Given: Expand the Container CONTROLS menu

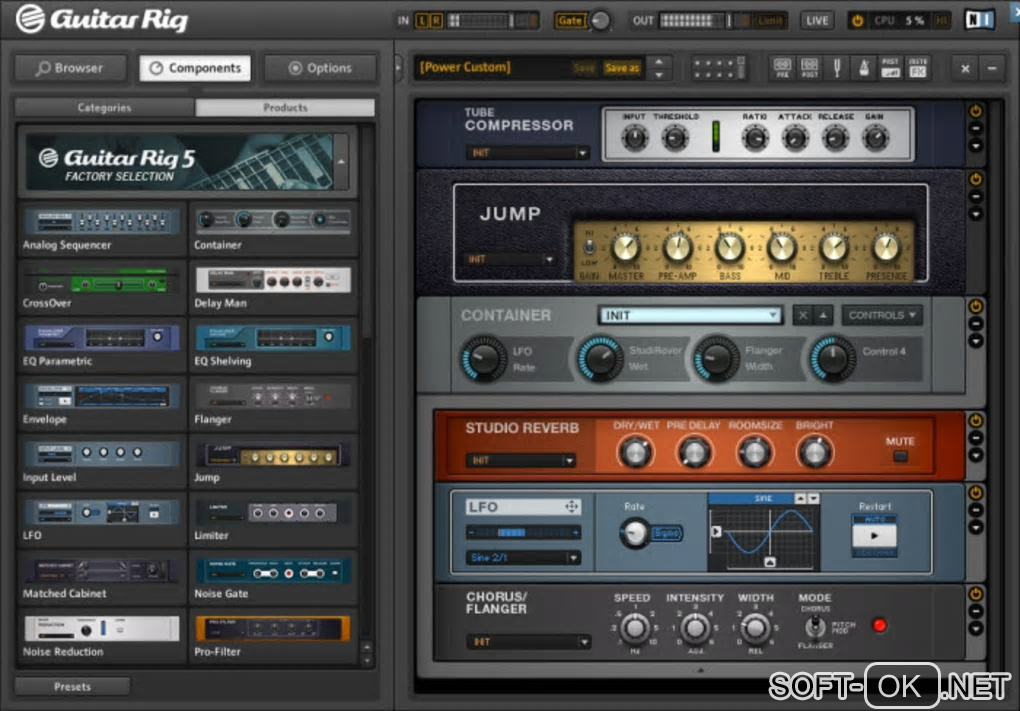Looking at the screenshot, I should pyautogui.click(x=882, y=315).
